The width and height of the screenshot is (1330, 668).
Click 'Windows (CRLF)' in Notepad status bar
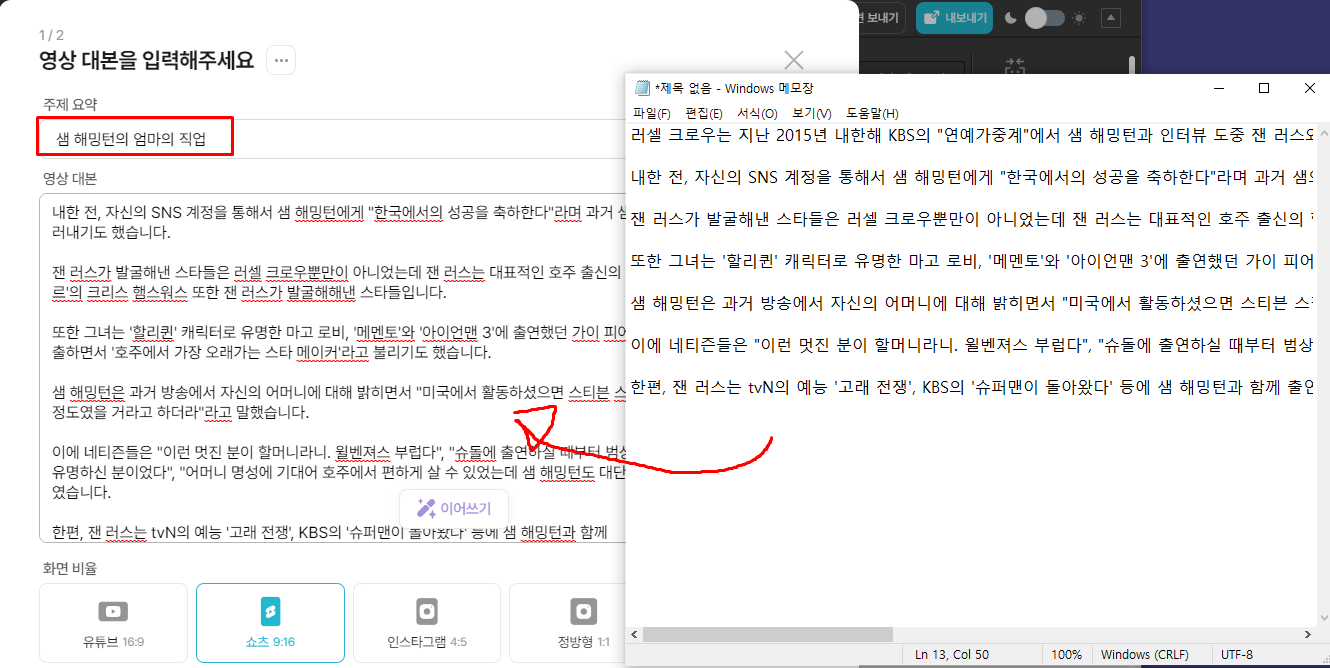(x=1144, y=655)
